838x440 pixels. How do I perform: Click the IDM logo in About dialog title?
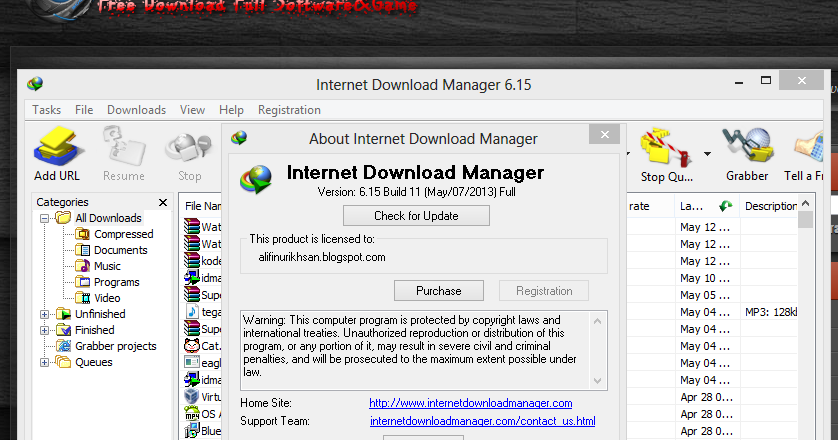click(239, 138)
